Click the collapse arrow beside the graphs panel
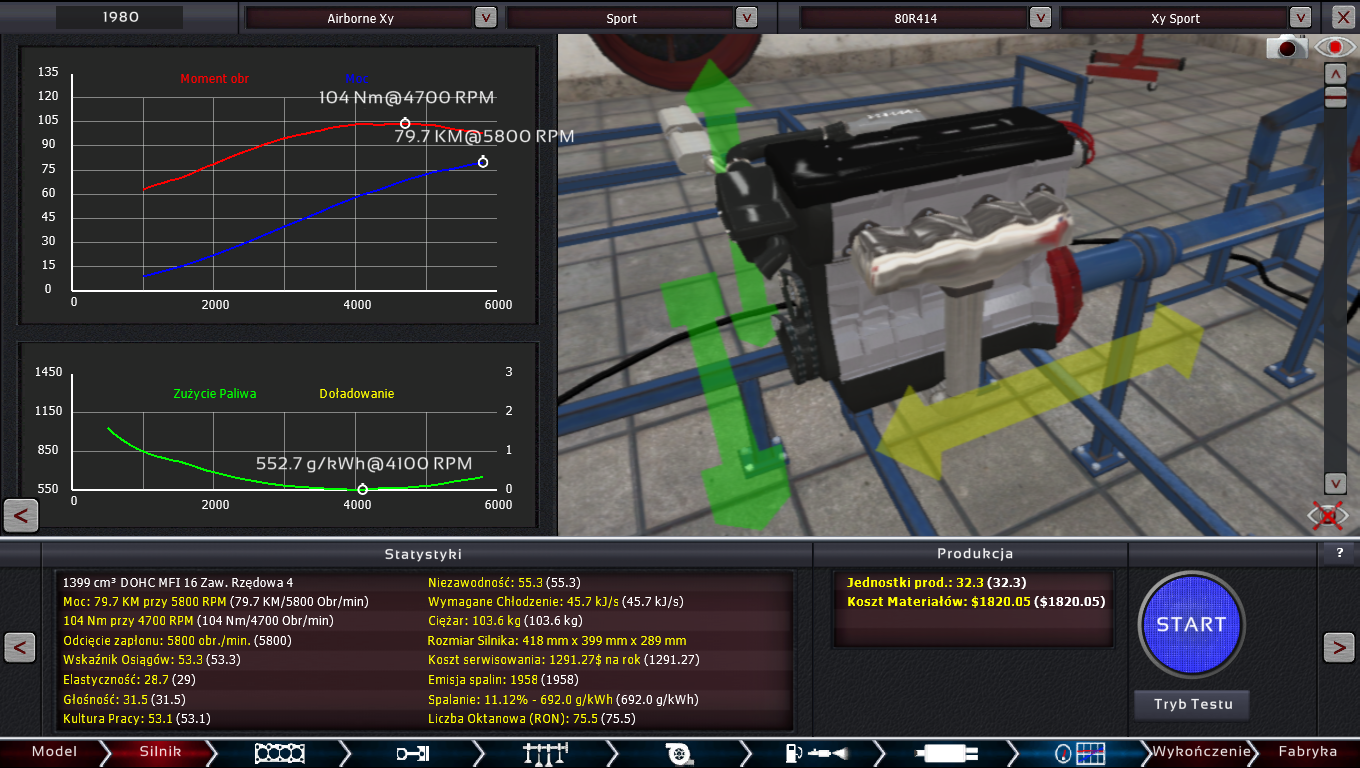This screenshot has width=1360, height=768. (x=21, y=515)
